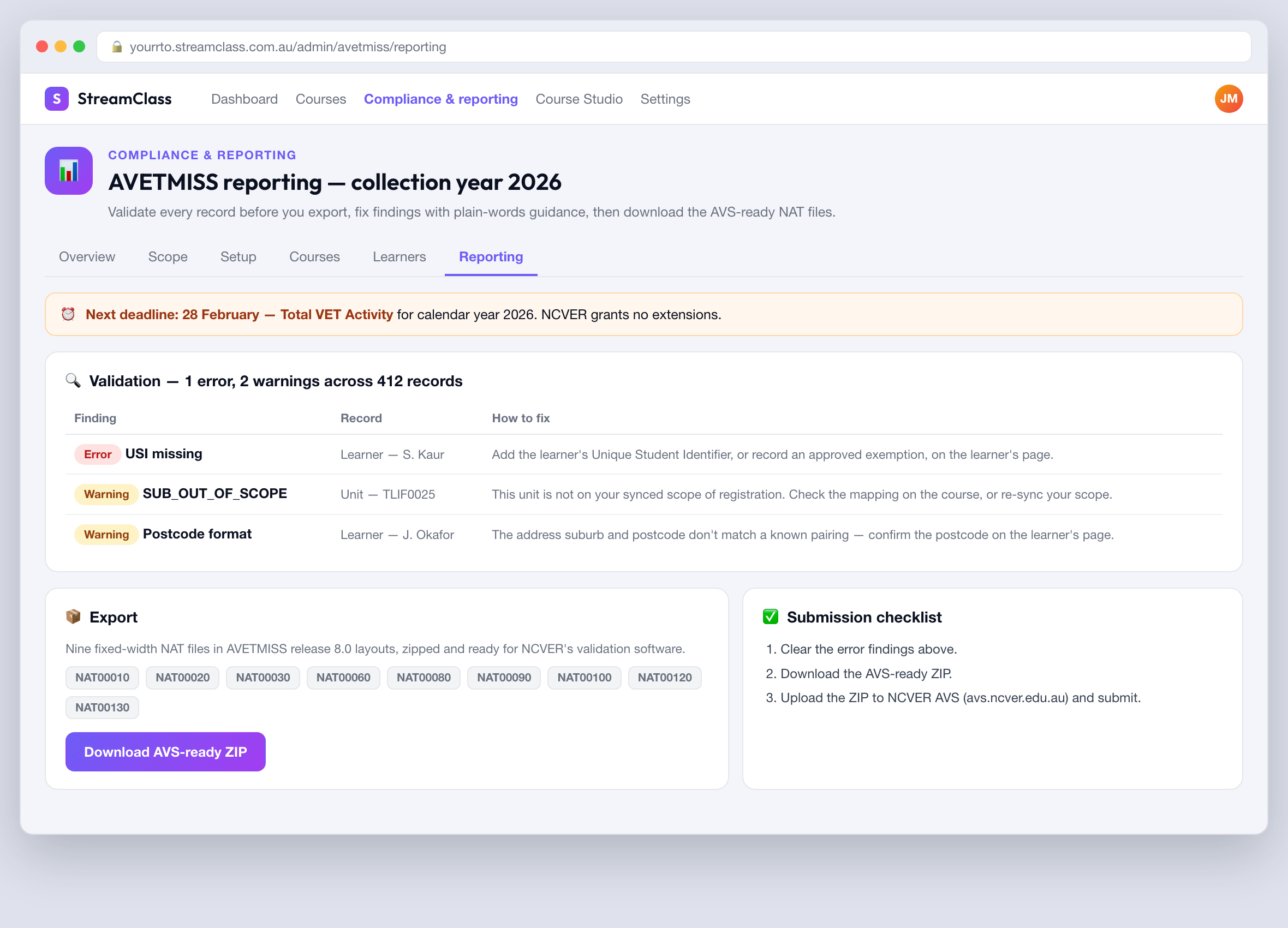Click the red window close dot

click(x=42, y=46)
